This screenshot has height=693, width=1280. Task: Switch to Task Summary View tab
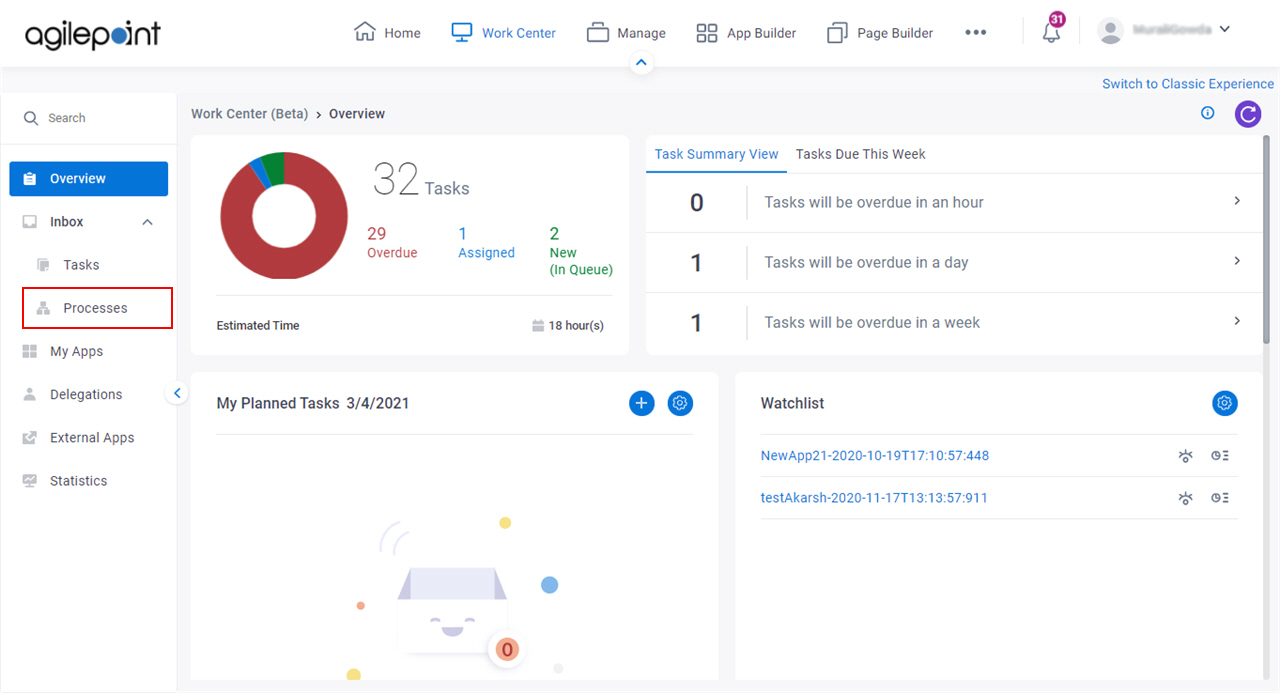tap(716, 154)
